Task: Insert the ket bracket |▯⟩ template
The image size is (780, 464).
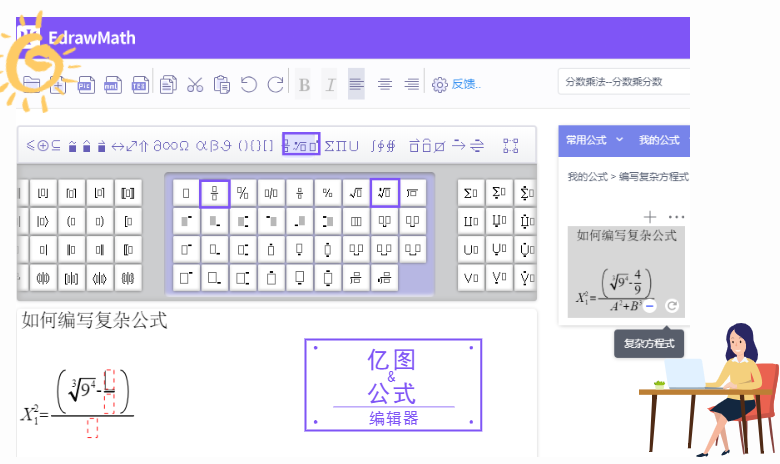Action: (x=43, y=221)
